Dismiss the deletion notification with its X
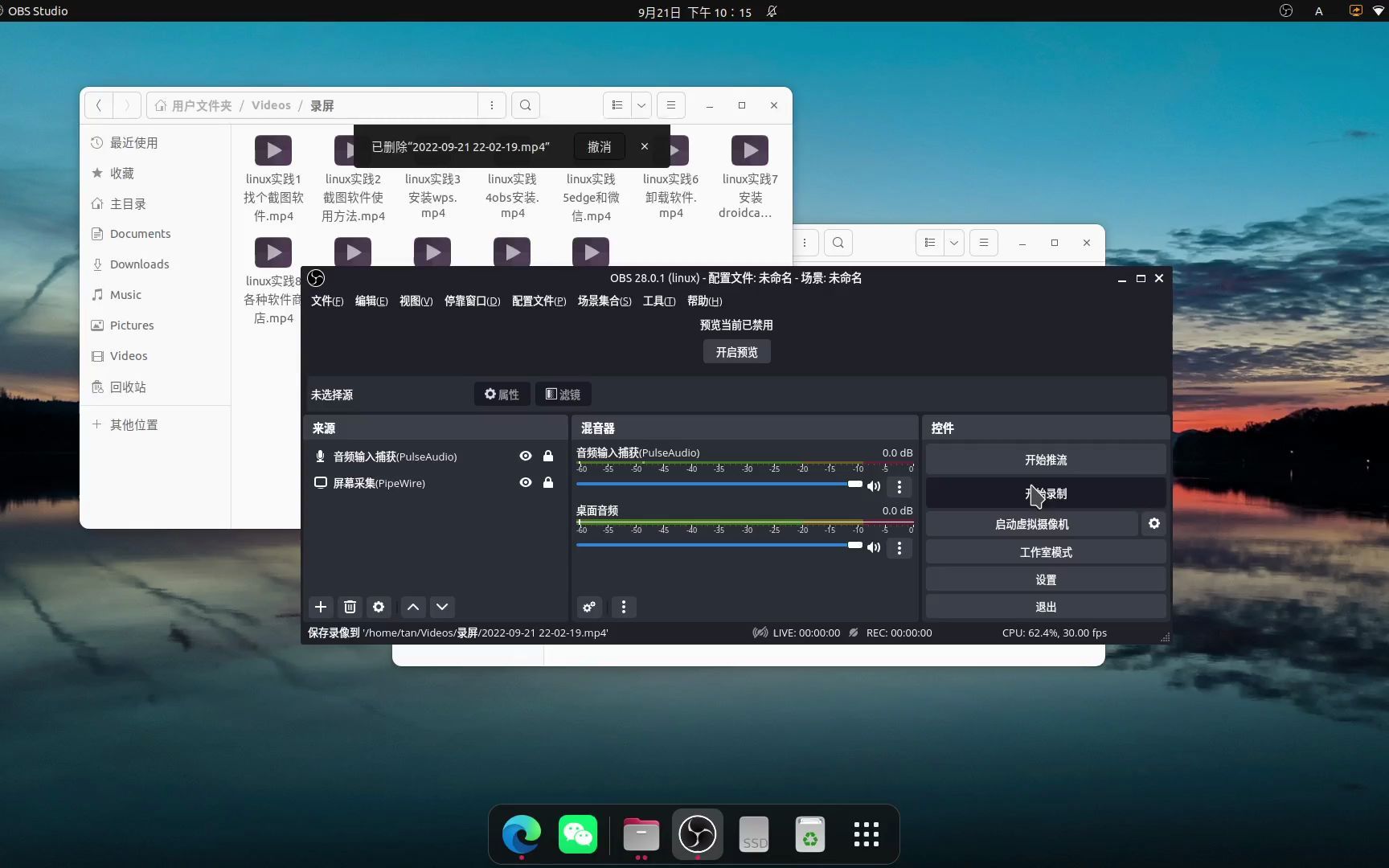Image resolution: width=1389 pixels, height=868 pixels. (x=645, y=146)
